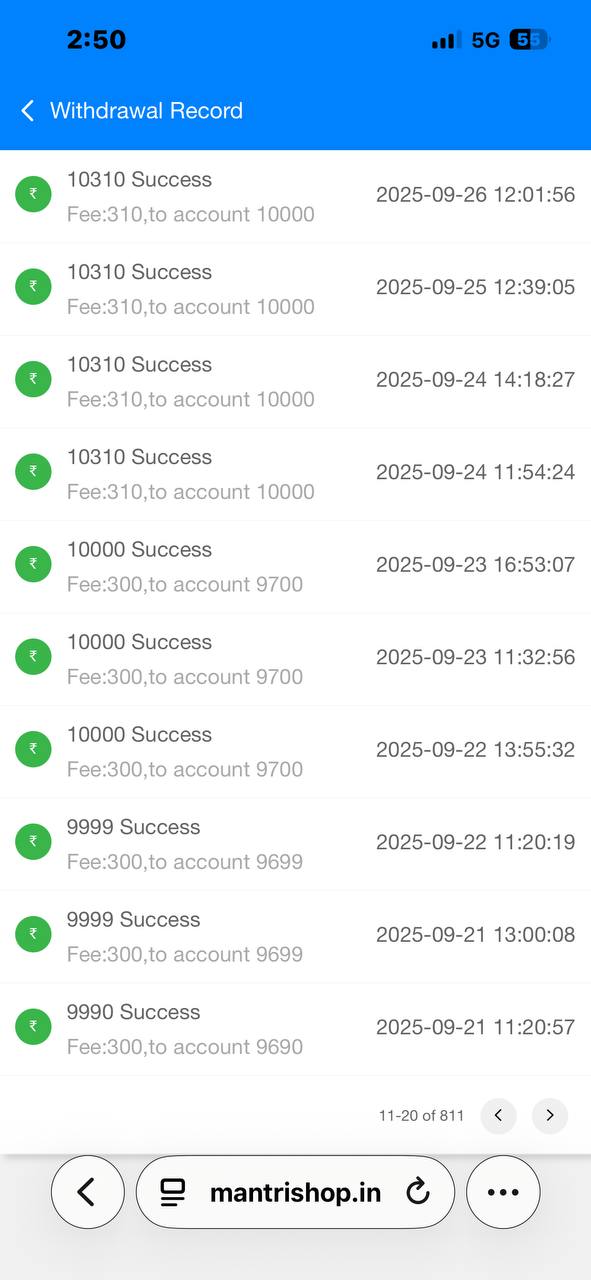Tap the mantrishop.in address bar
The height and width of the screenshot is (1280, 591).
click(x=295, y=1192)
